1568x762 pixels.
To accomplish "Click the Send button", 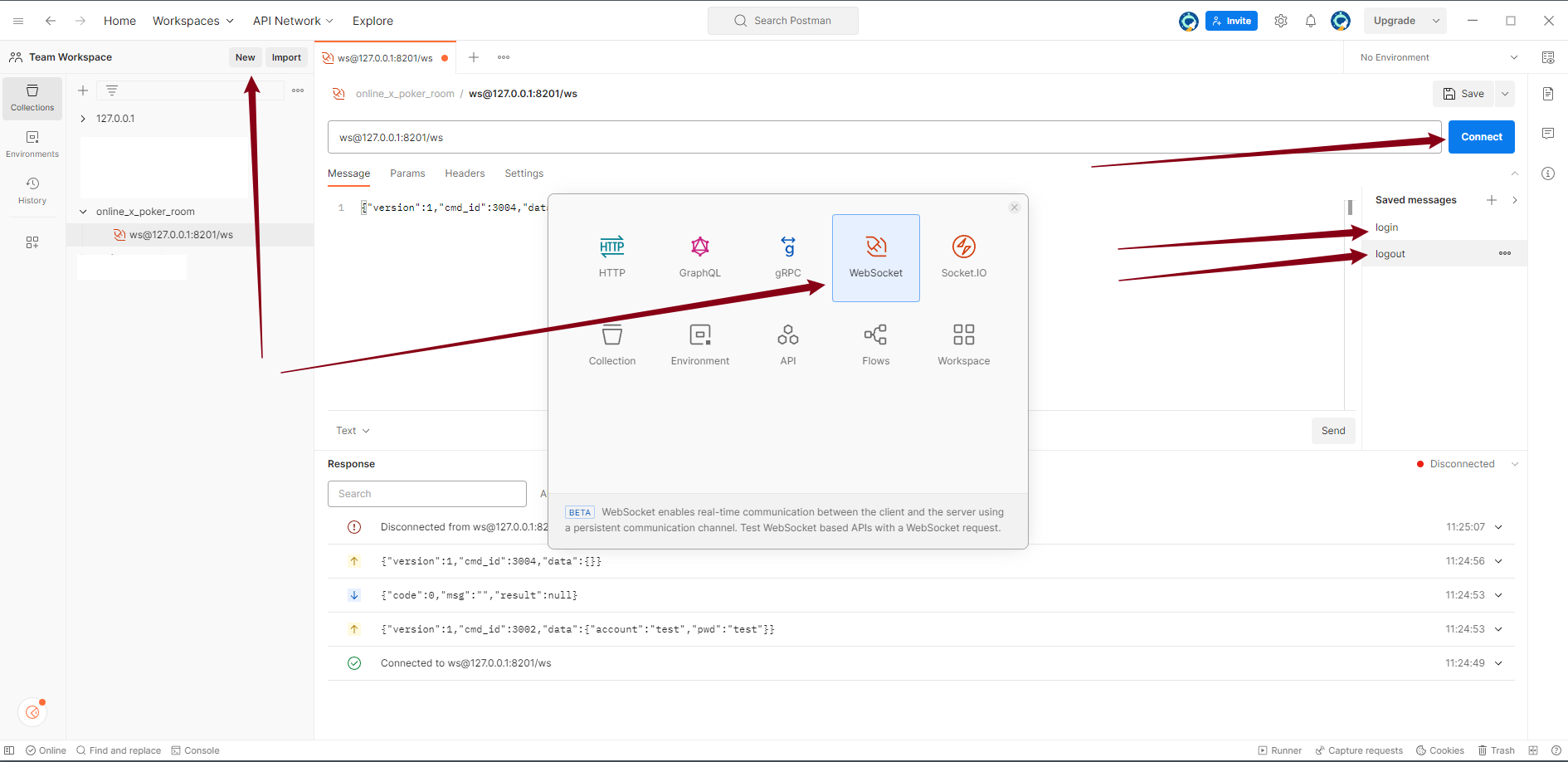I will (x=1333, y=431).
